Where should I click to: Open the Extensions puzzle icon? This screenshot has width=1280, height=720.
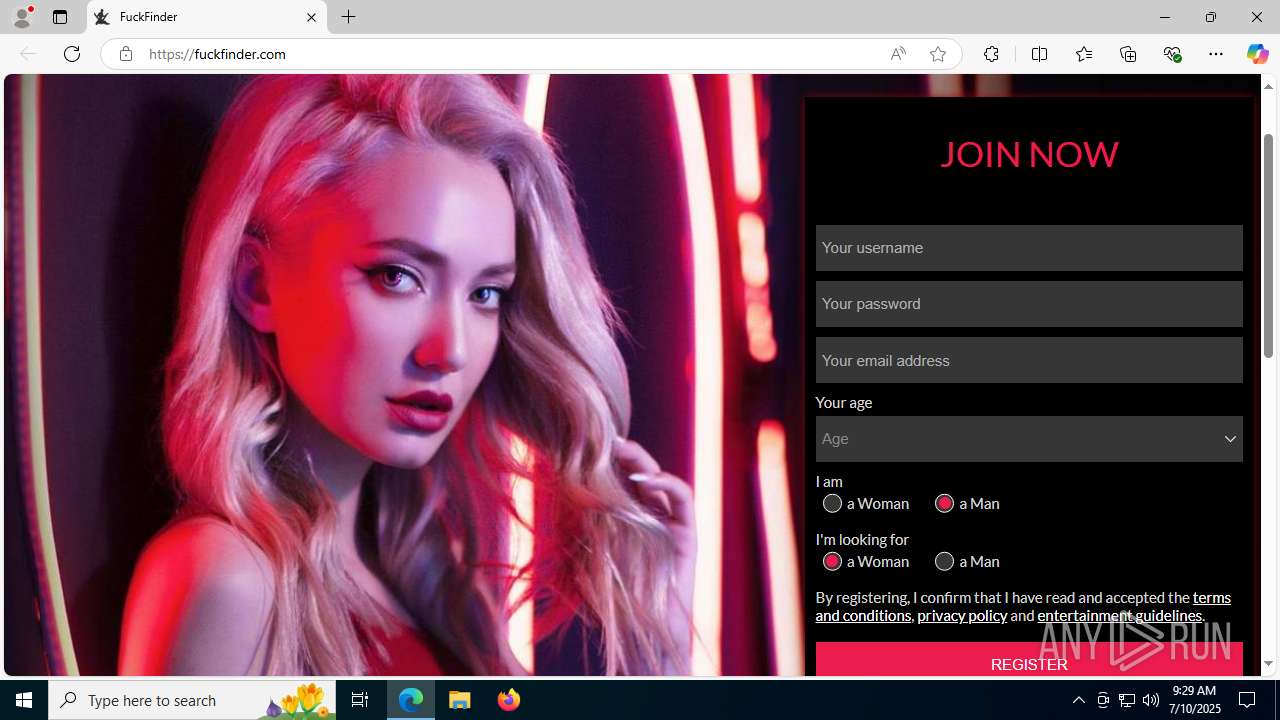tap(991, 54)
